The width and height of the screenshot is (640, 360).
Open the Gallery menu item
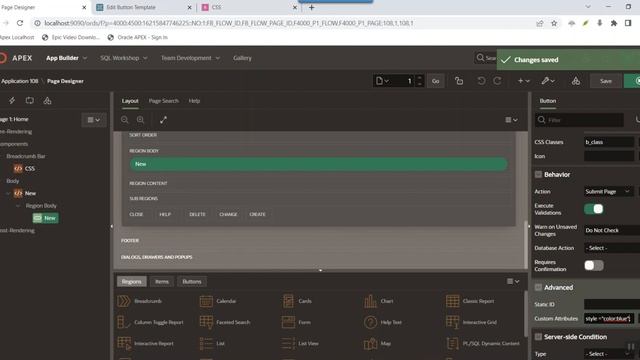242,58
